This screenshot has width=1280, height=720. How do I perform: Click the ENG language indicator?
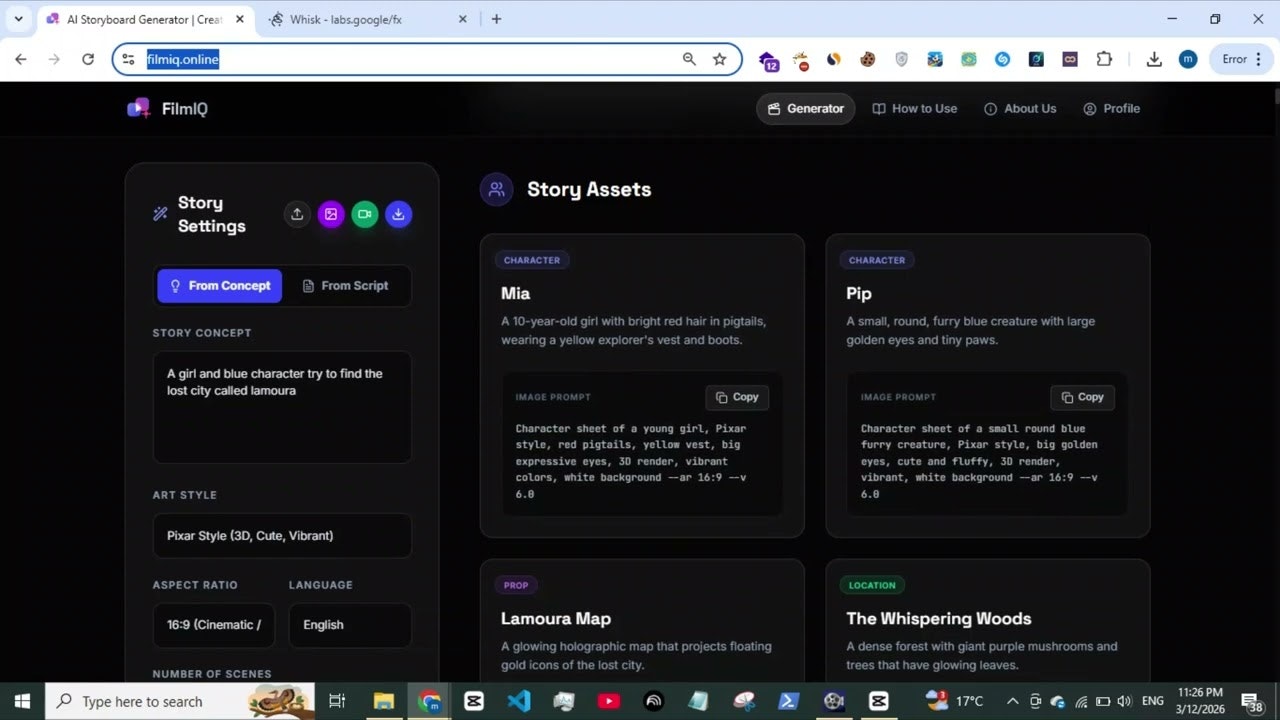coord(1152,701)
